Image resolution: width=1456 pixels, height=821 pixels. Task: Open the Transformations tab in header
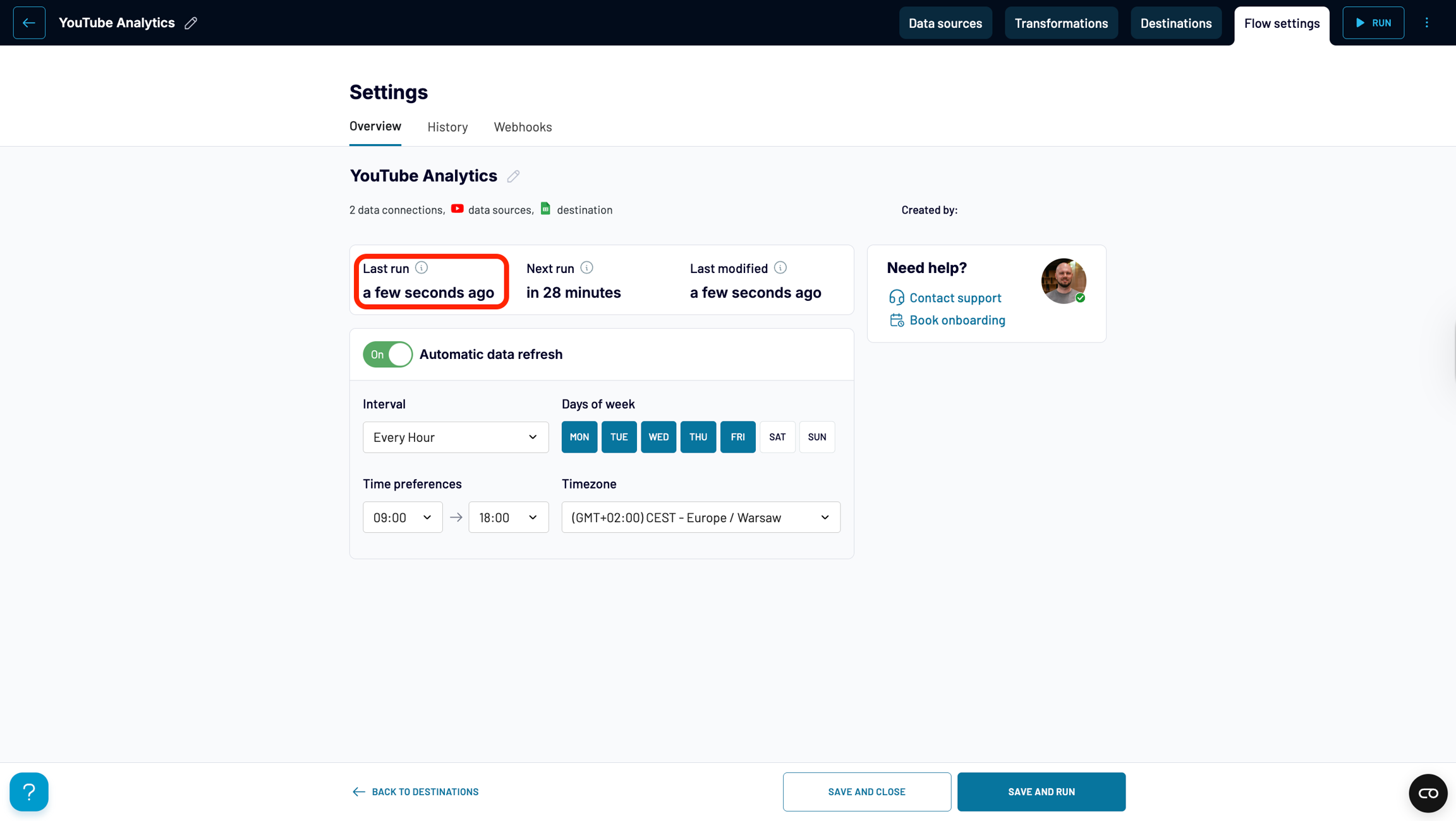coord(1061,23)
